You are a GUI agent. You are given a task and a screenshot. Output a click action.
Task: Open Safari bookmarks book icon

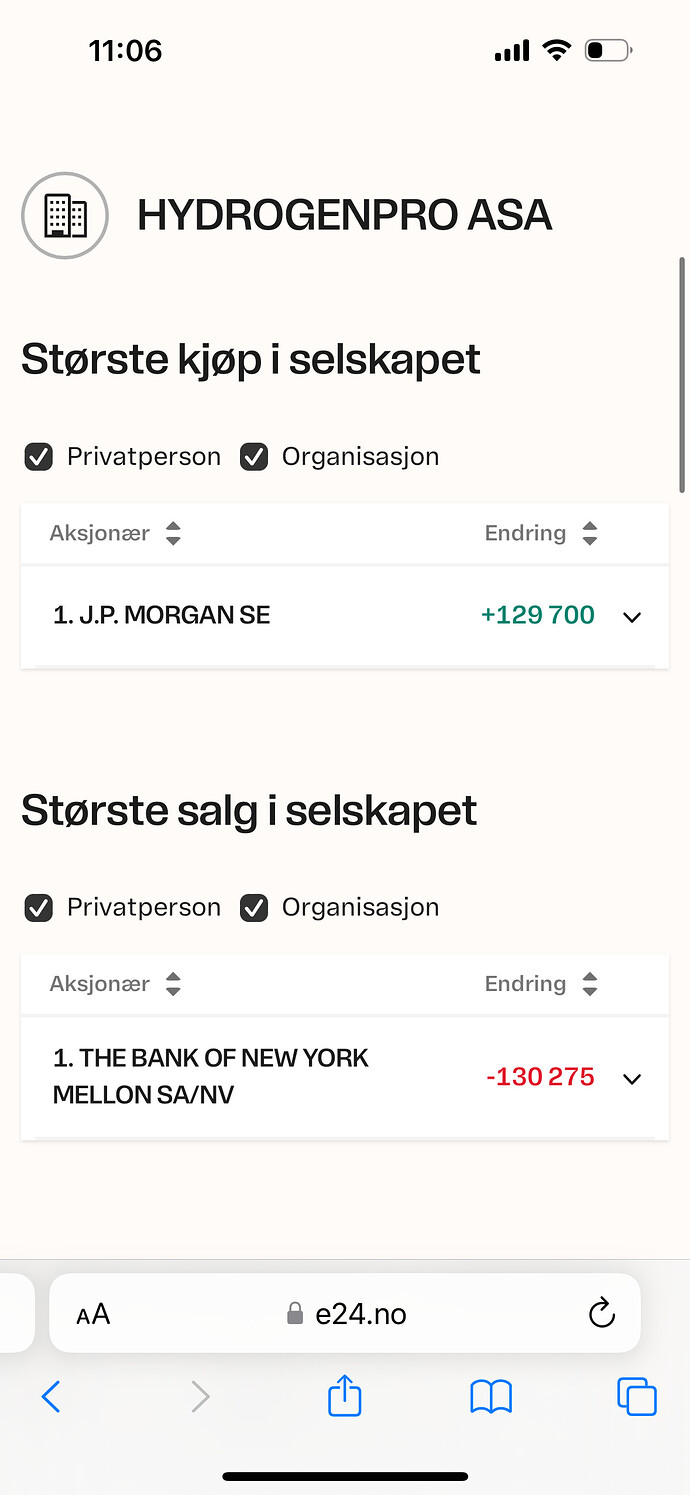491,1396
